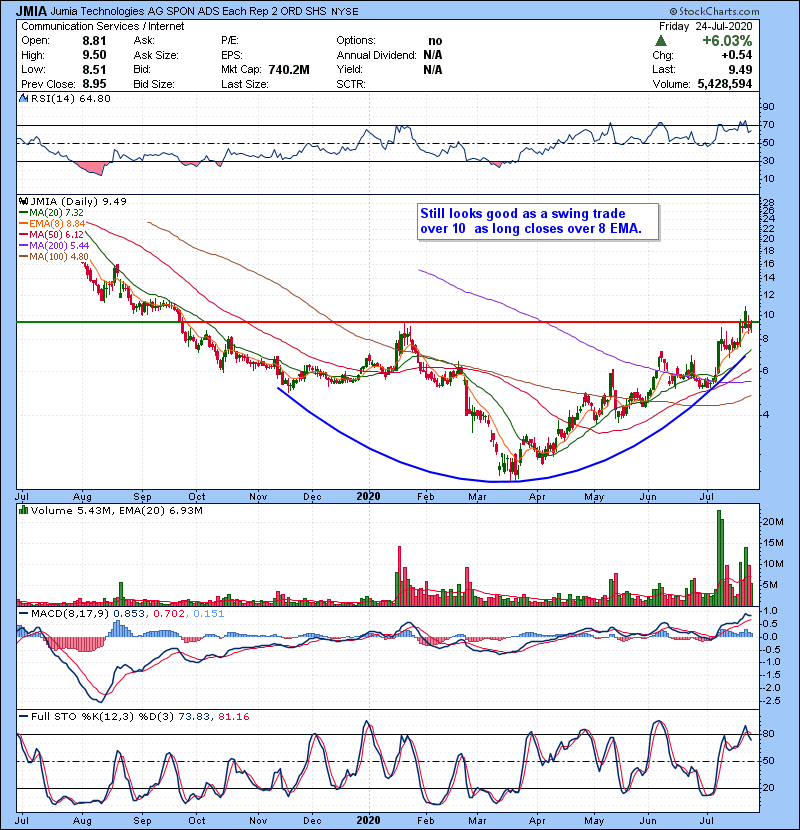800x830 pixels.
Task: Click the MACD(8,17,9) indicator label
Action: point(70,614)
